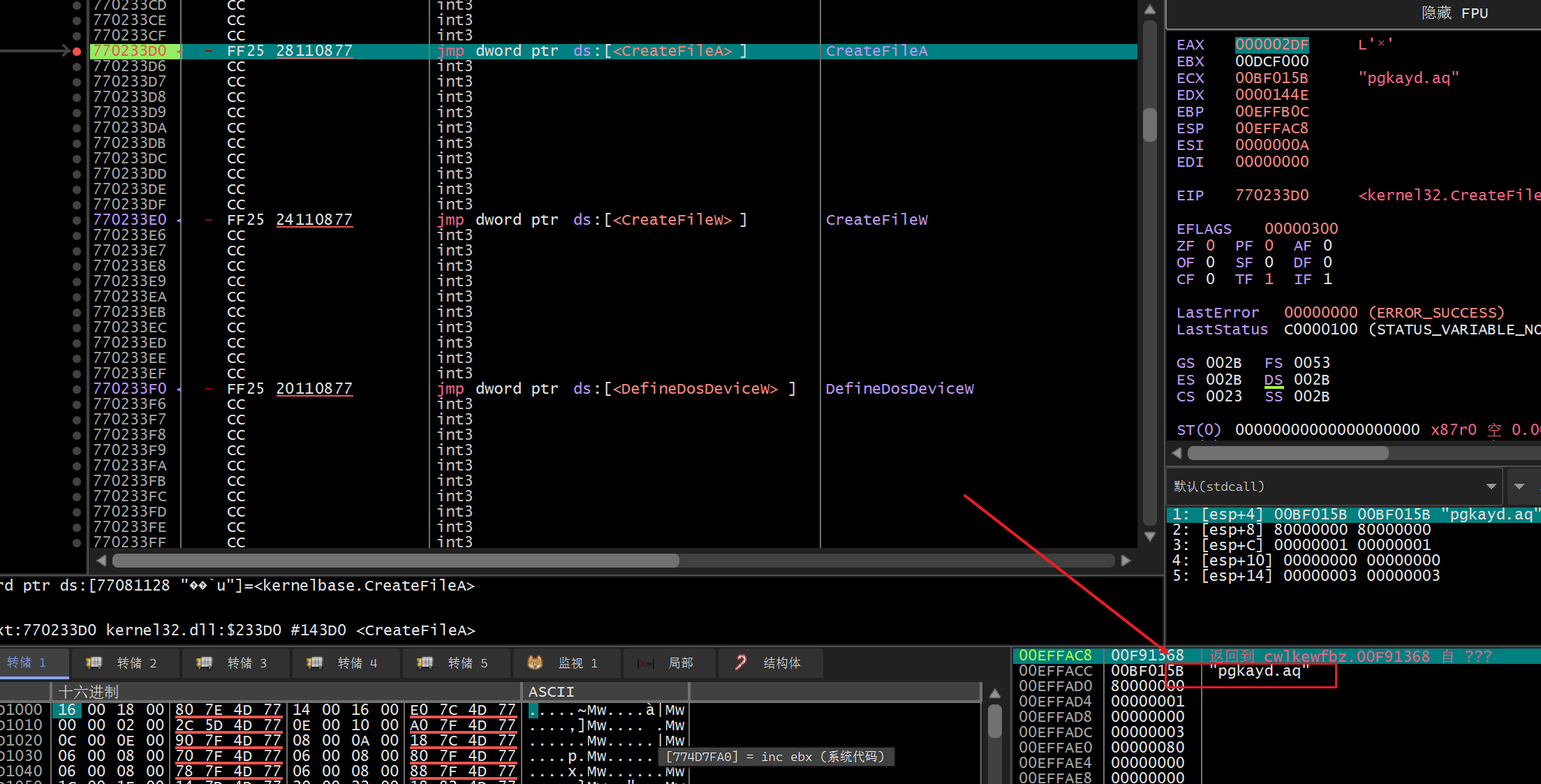
Task: Toggle breakpoint dot at address 770233CF
Action: (x=77, y=36)
